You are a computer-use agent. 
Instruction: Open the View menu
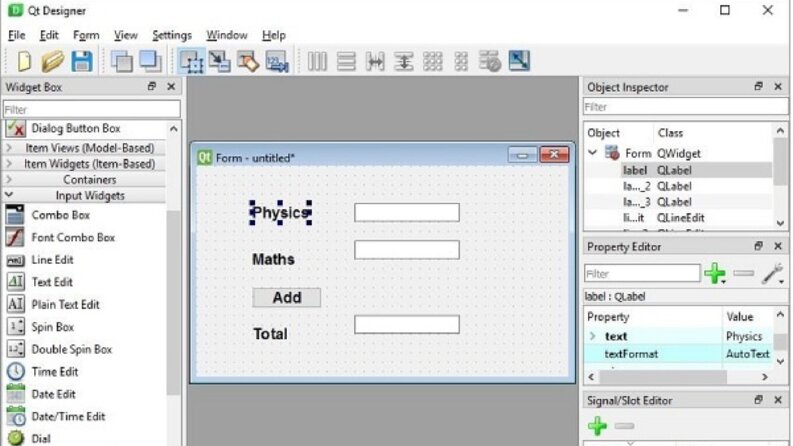click(x=125, y=35)
